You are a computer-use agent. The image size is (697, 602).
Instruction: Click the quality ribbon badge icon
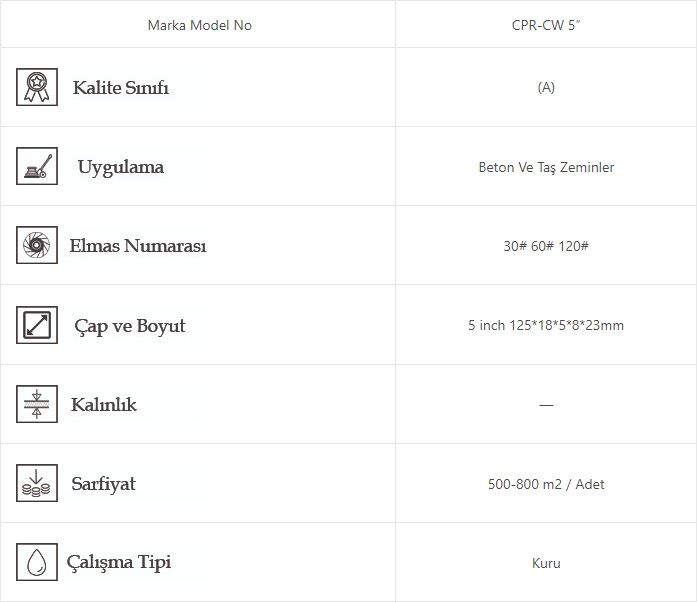coord(37,87)
